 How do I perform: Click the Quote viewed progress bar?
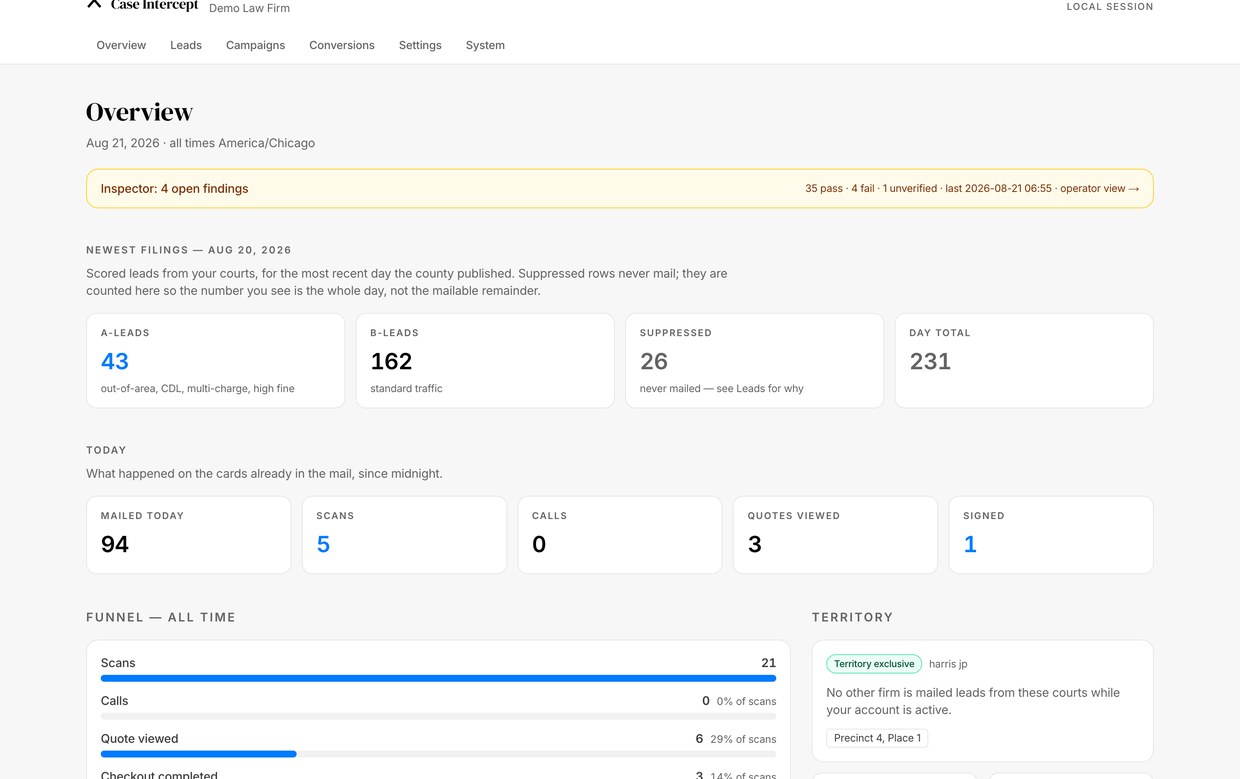click(438, 754)
